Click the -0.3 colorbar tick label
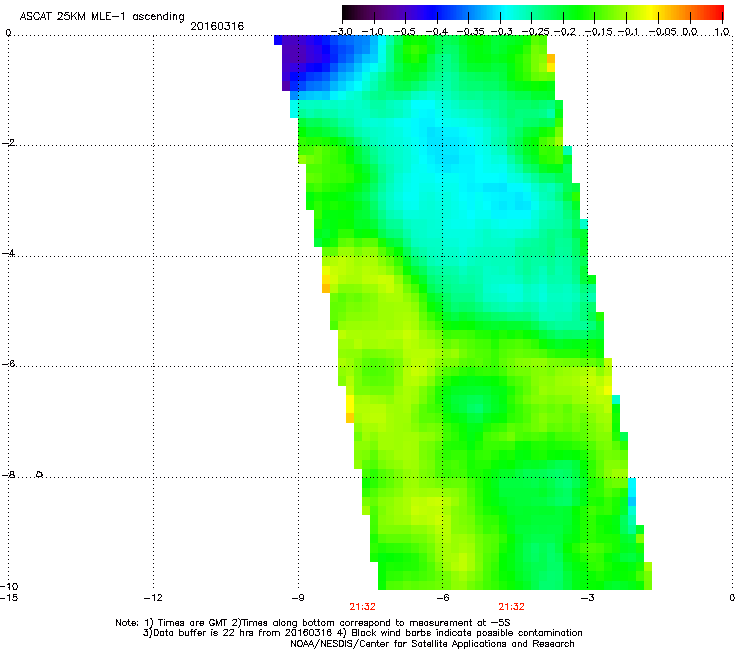The width and height of the screenshot is (740, 650). tap(502, 32)
